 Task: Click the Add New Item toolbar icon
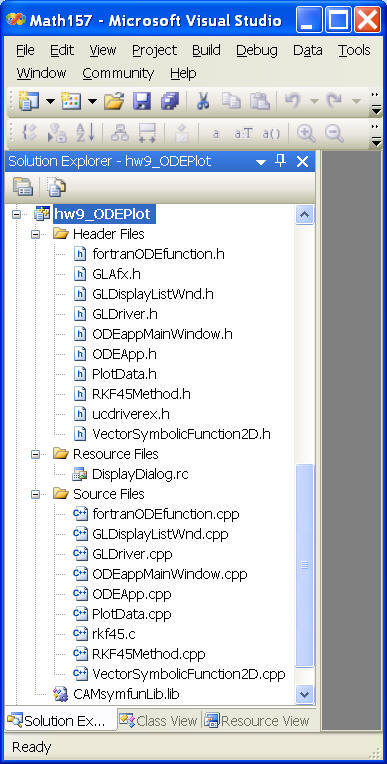coord(71,102)
